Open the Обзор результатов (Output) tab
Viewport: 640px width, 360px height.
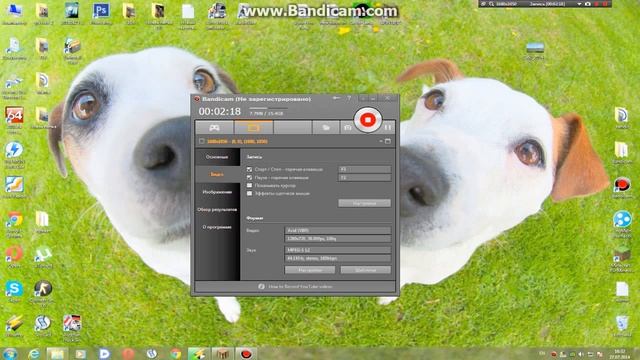click(x=217, y=209)
